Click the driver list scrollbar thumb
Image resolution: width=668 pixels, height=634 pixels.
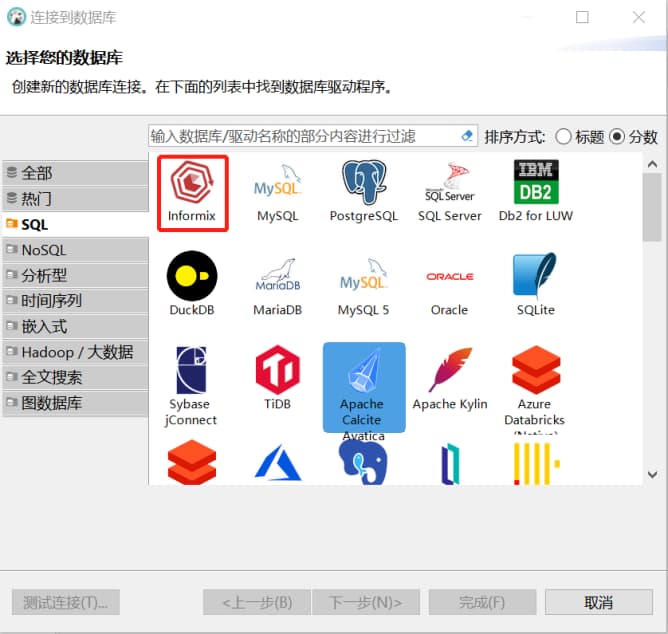coord(652,207)
